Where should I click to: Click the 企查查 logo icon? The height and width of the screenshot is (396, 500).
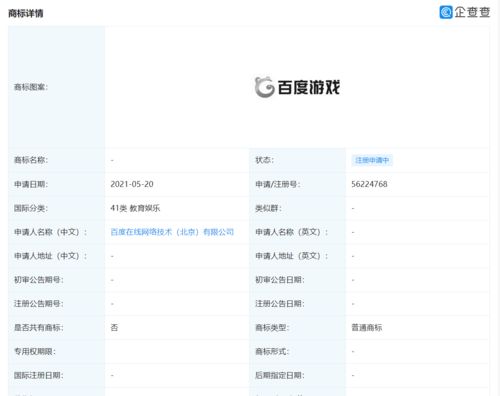(446, 12)
